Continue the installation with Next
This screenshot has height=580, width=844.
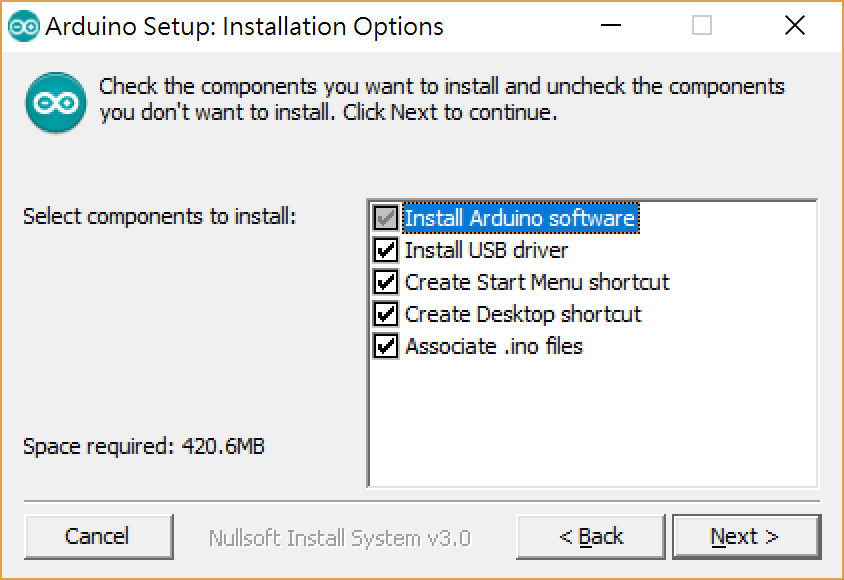coord(745,537)
